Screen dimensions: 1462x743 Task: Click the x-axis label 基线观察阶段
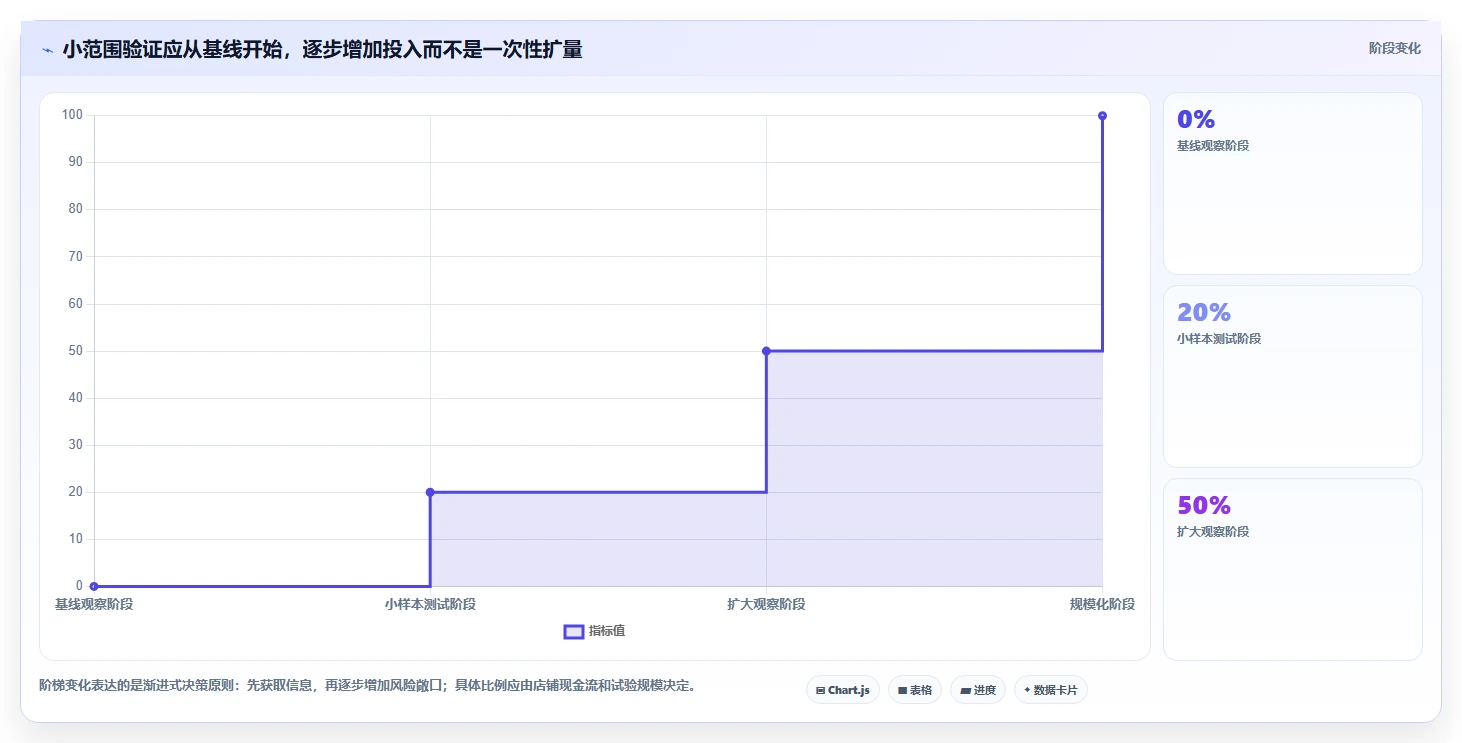click(94, 604)
